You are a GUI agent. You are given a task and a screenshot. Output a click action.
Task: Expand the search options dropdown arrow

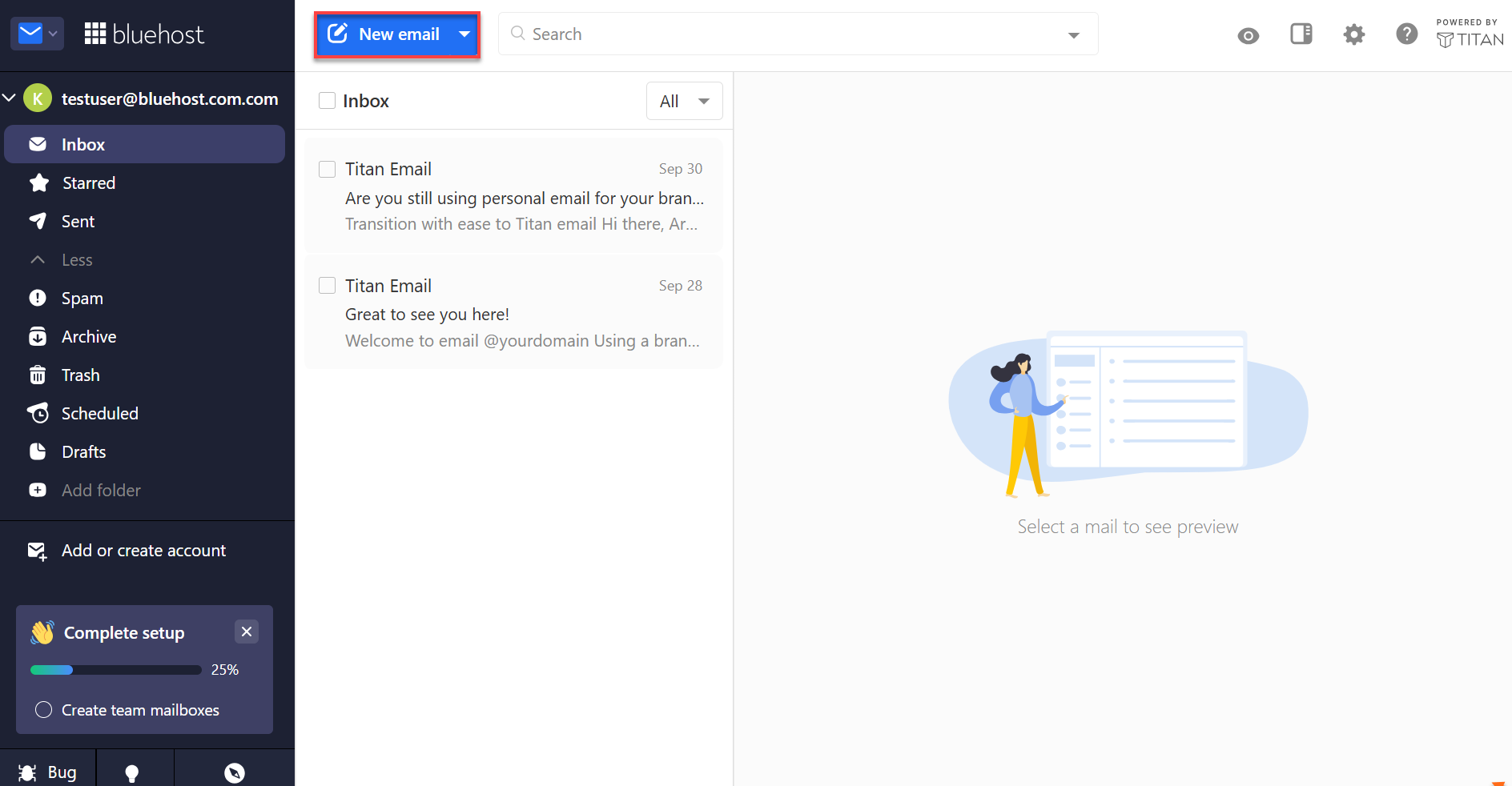[x=1074, y=35]
